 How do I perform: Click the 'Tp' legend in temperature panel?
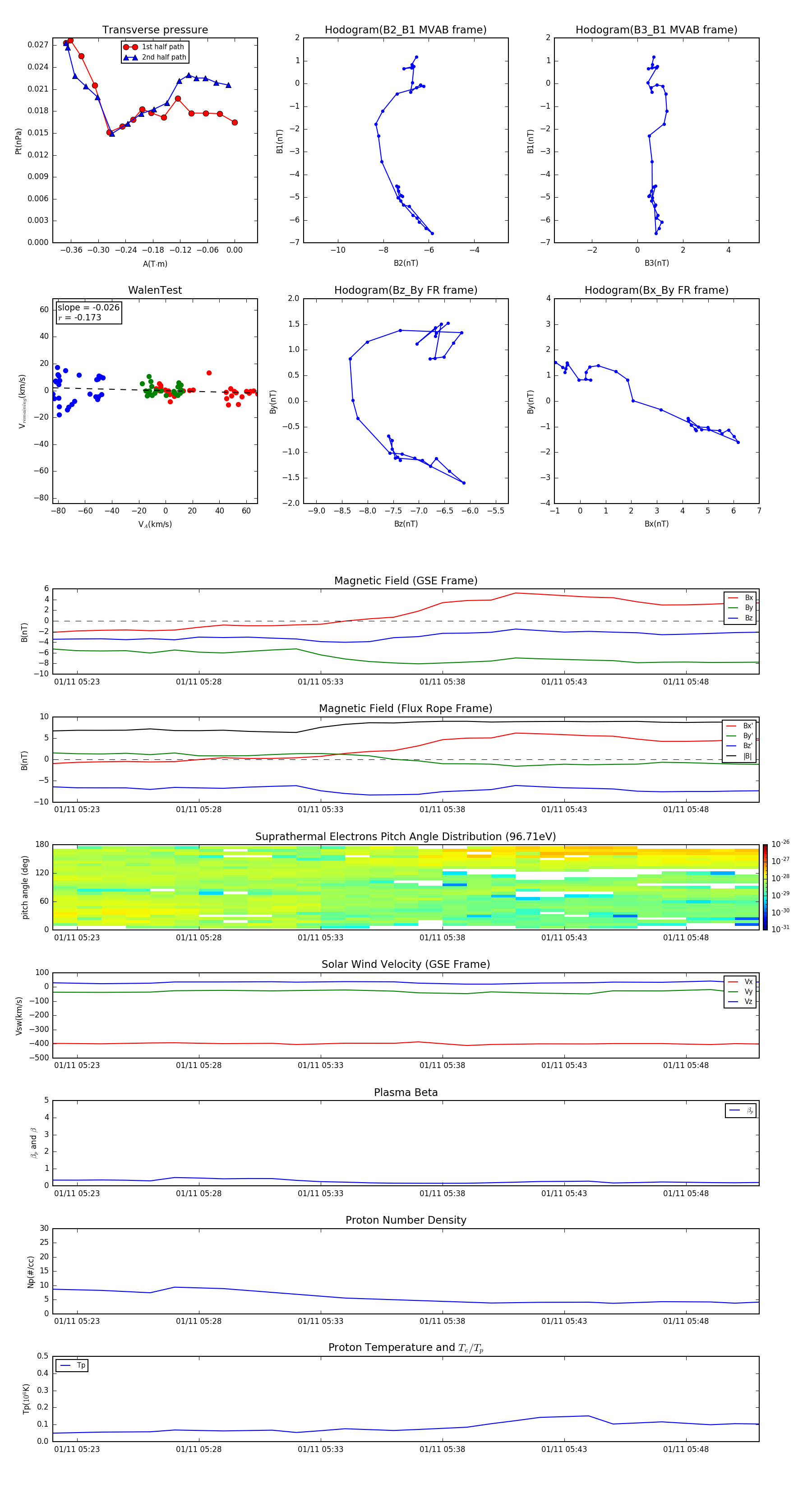(72, 1365)
